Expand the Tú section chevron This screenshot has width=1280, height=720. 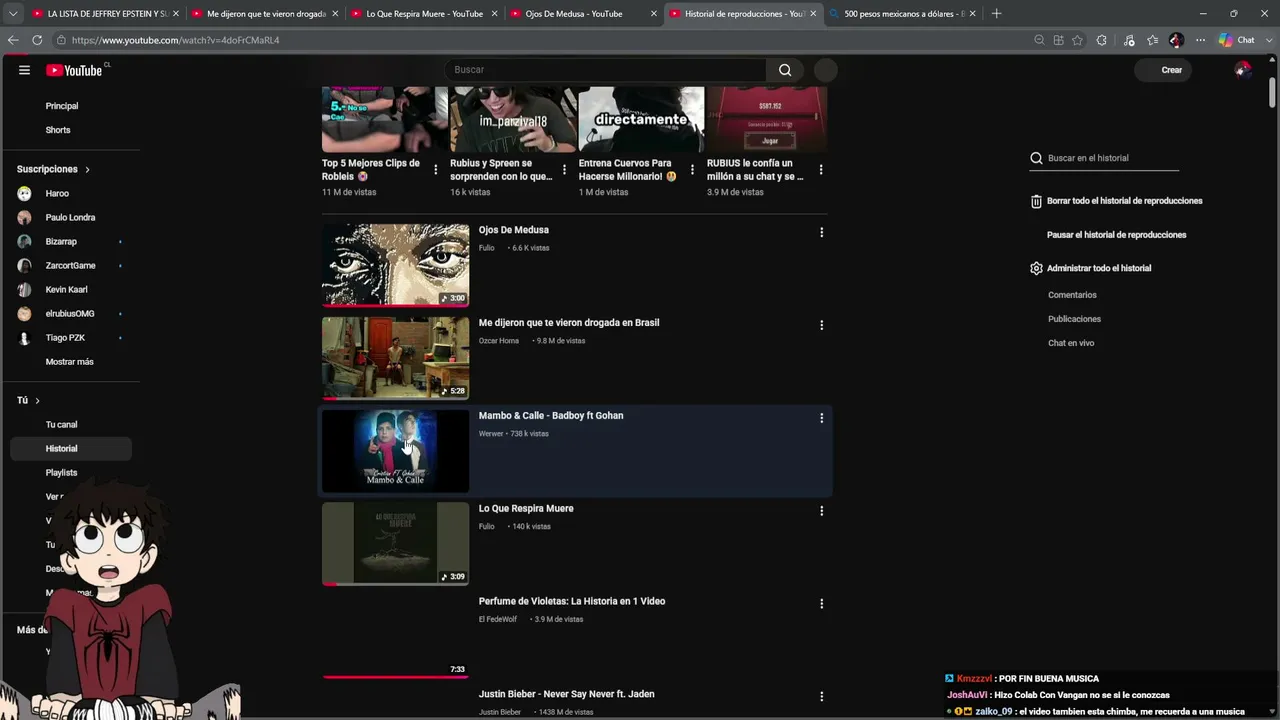[38, 401]
